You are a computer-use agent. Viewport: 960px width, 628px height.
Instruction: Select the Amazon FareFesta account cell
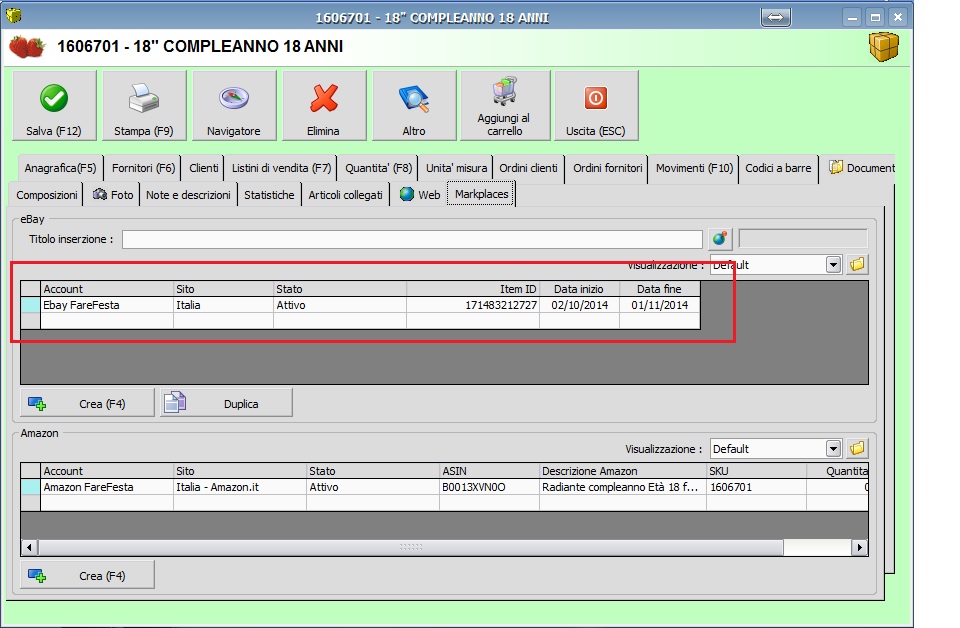107,487
